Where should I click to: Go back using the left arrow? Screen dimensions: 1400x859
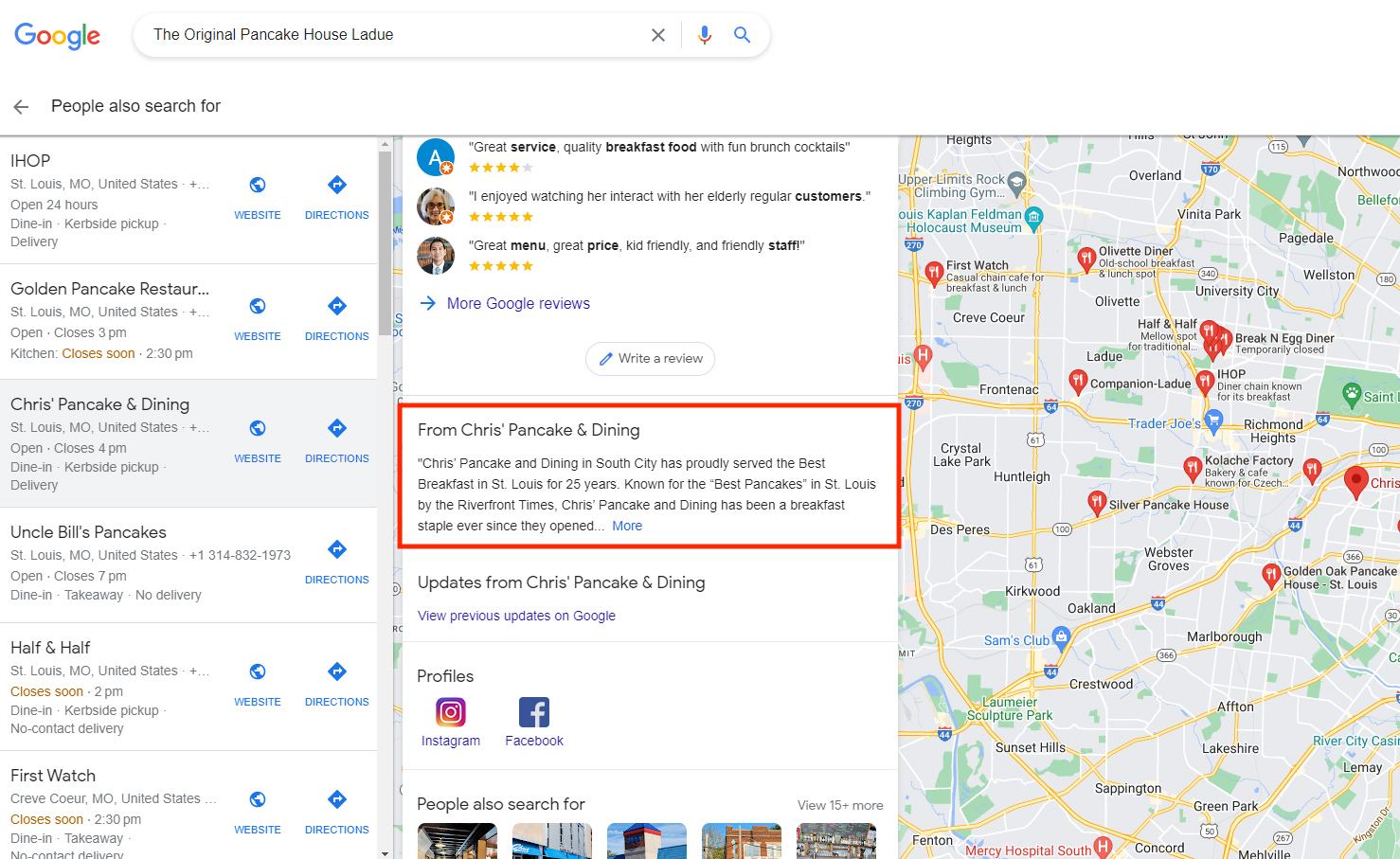pos(20,106)
